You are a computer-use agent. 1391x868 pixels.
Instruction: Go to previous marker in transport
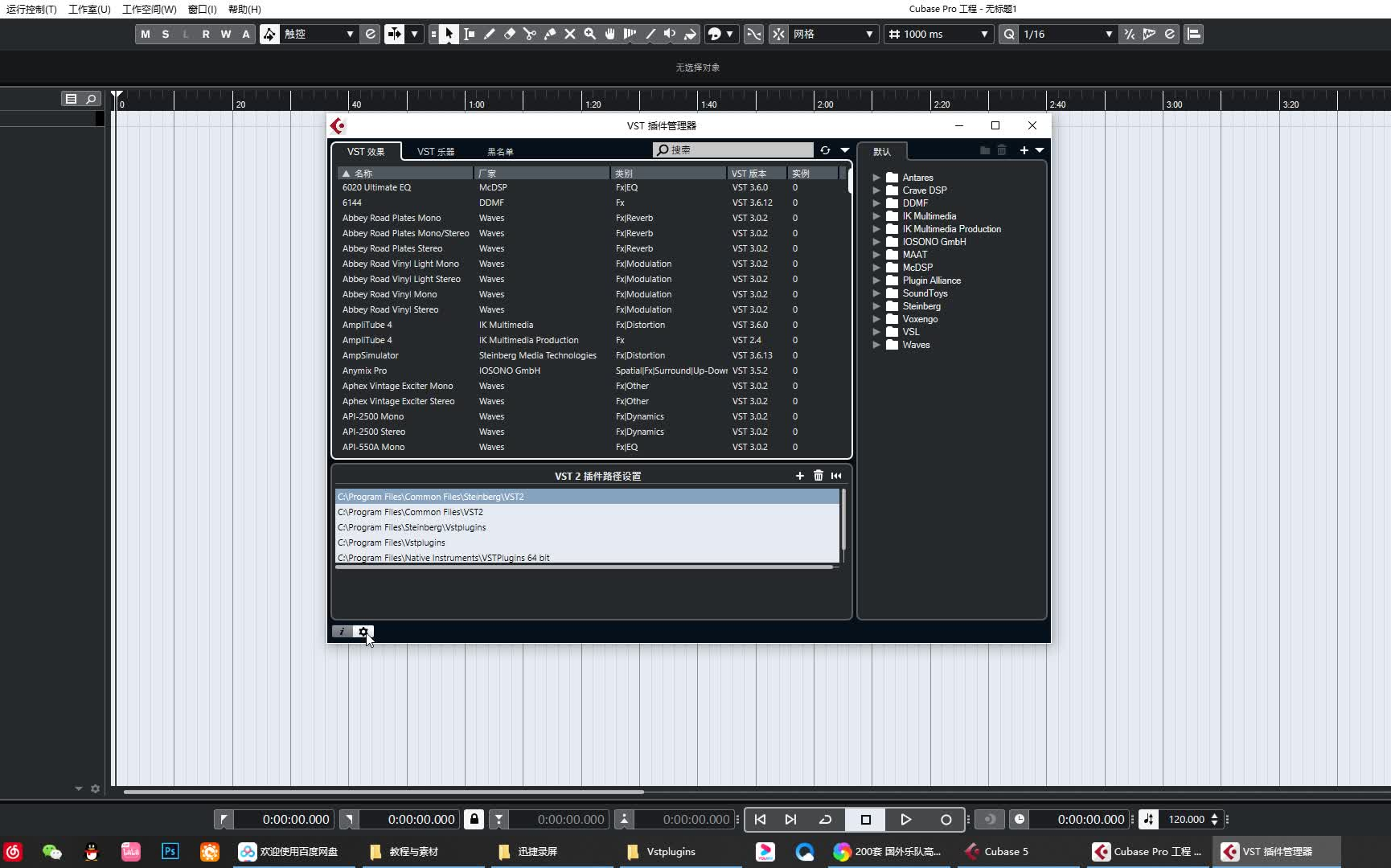click(760, 819)
